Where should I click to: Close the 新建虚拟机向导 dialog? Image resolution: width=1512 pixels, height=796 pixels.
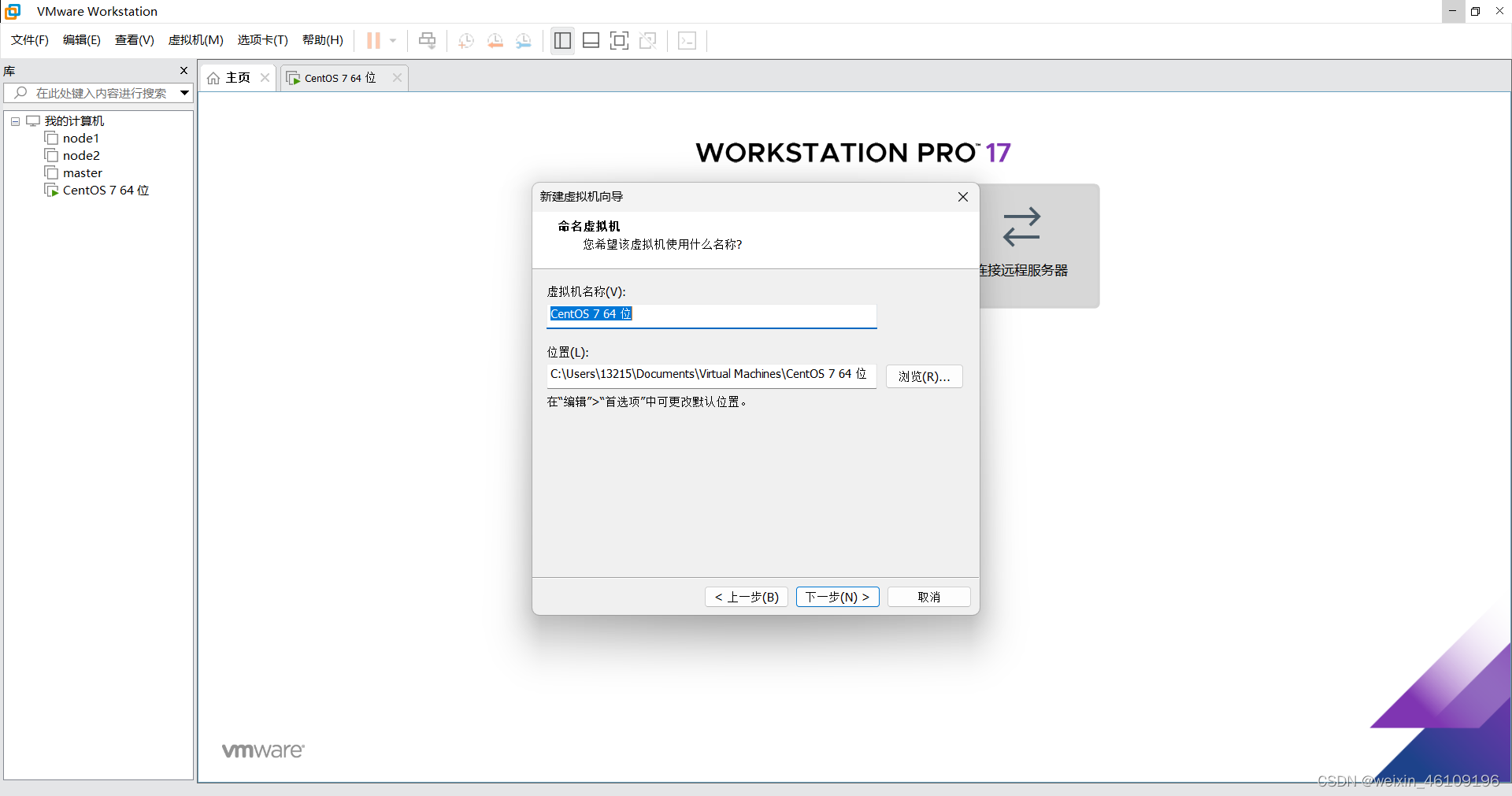963,197
